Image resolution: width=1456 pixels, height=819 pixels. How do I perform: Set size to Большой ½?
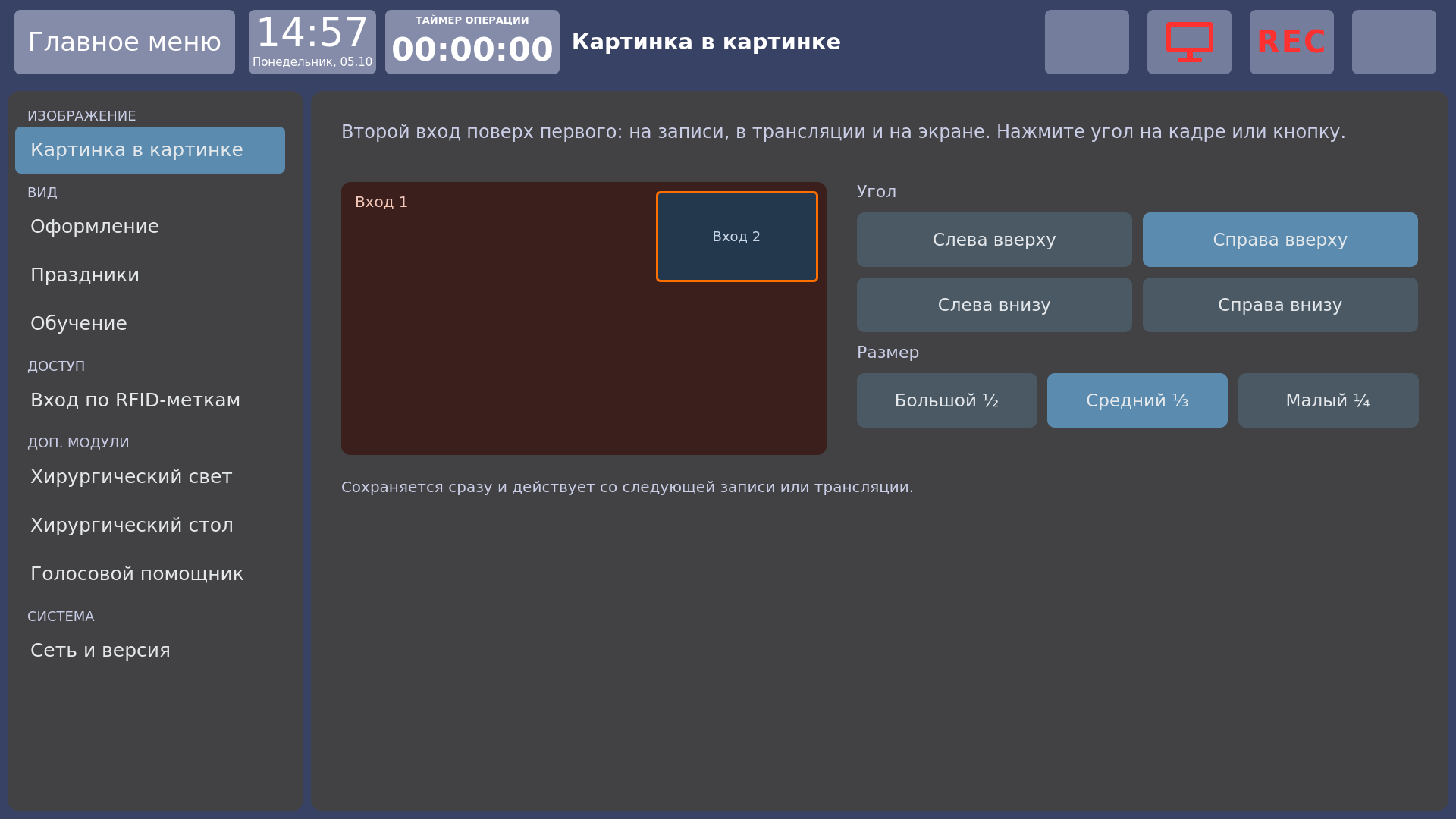pos(946,400)
